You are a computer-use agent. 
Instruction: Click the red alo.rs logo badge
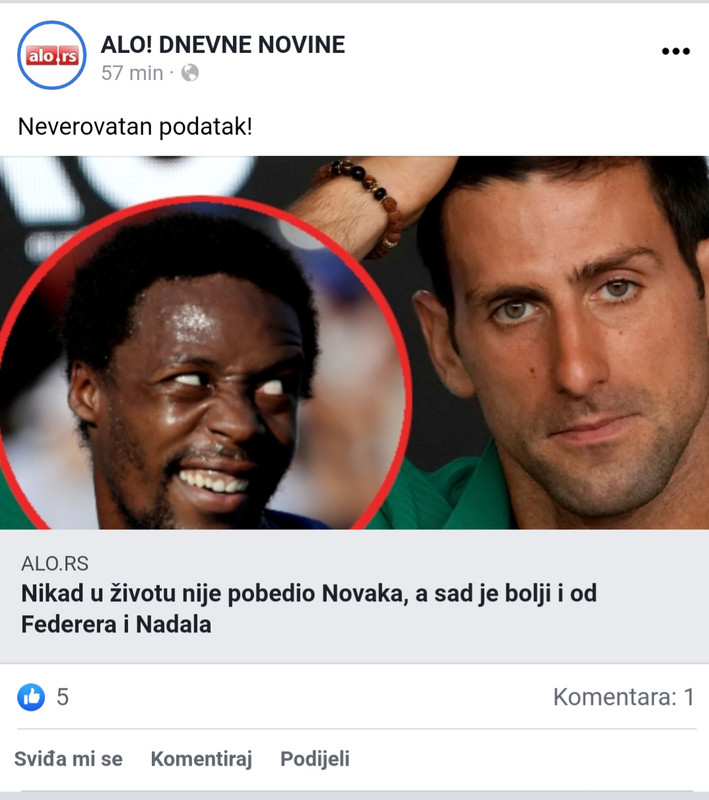[53, 56]
